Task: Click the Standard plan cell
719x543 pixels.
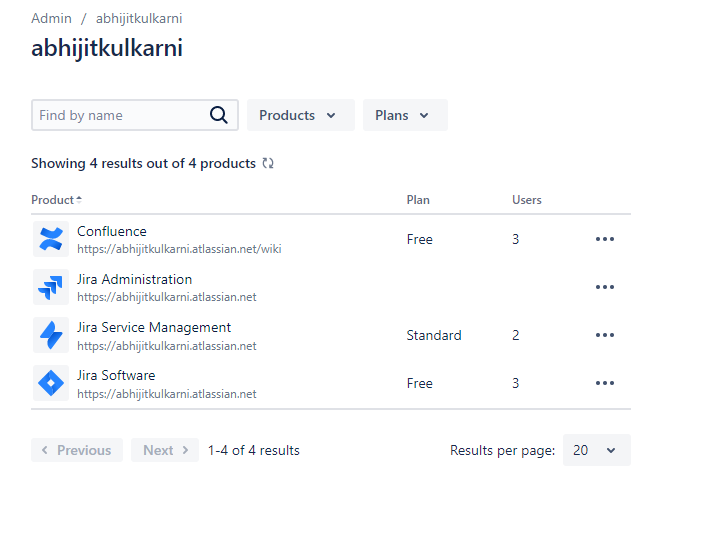Action: pos(434,335)
